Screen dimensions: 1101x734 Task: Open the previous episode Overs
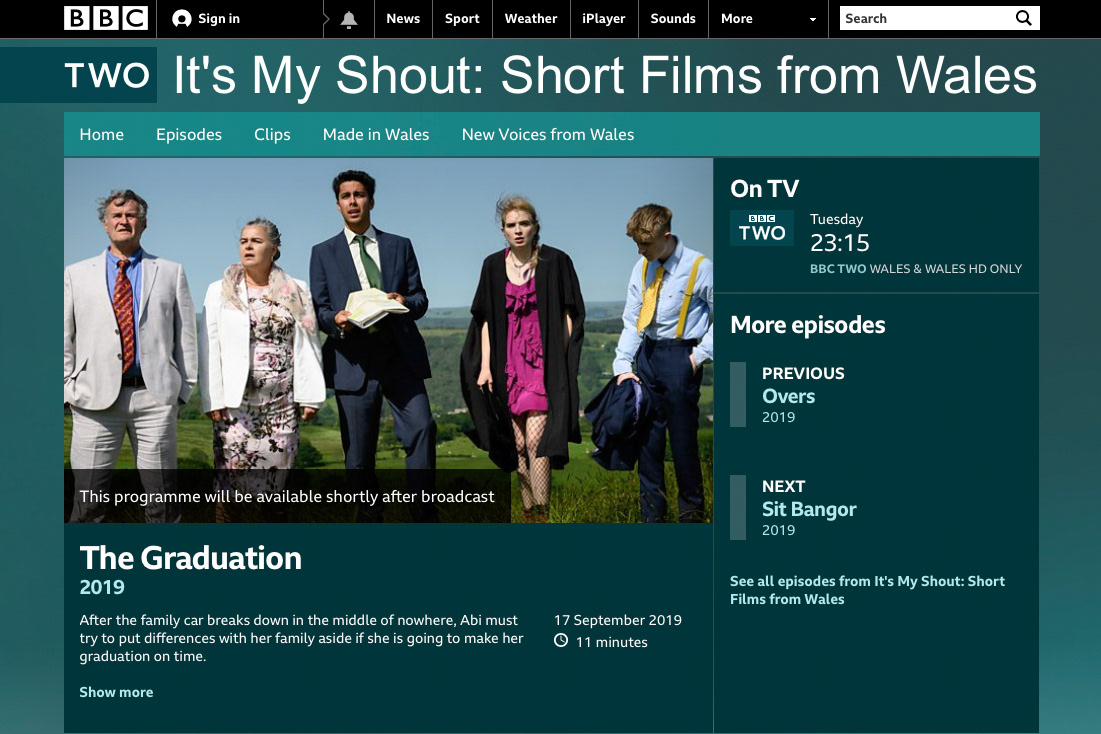click(x=789, y=395)
